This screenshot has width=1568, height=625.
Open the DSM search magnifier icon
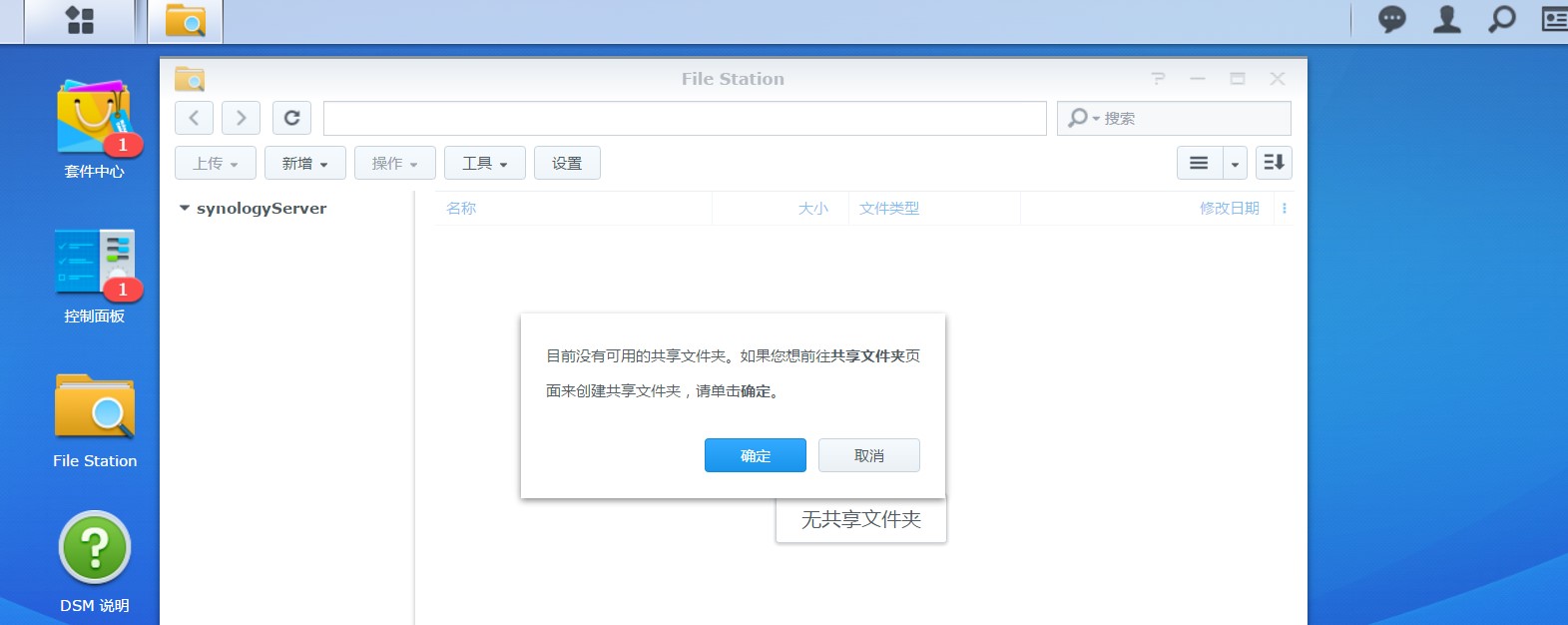[1501, 19]
